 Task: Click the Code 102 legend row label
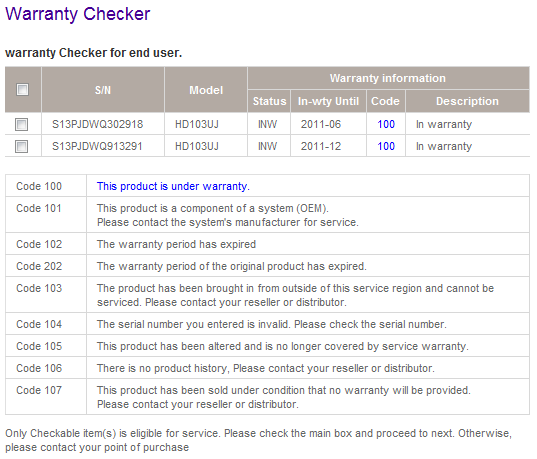(x=39, y=244)
